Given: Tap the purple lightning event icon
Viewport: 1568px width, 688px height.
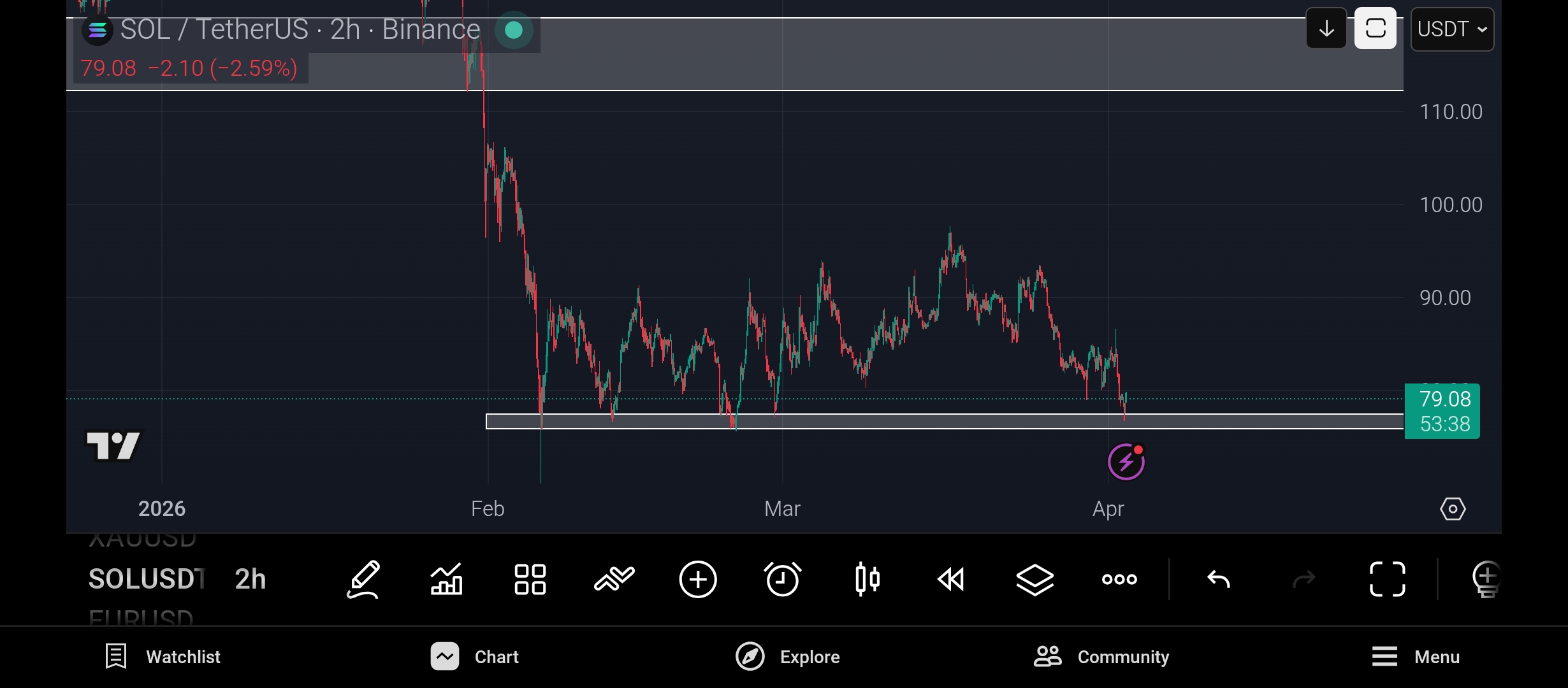Looking at the screenshot, I should tap(1126, 462).
